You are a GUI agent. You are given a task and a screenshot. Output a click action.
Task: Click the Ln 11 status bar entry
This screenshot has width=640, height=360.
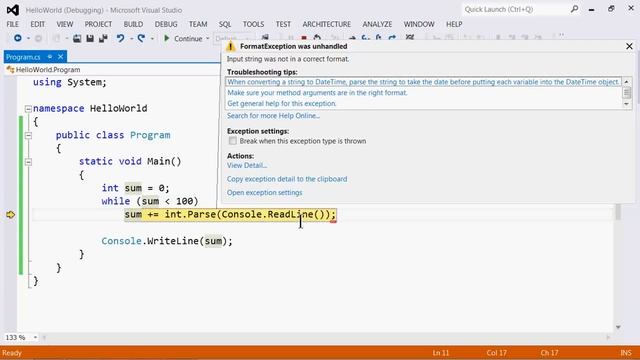[x=440, y=353]
